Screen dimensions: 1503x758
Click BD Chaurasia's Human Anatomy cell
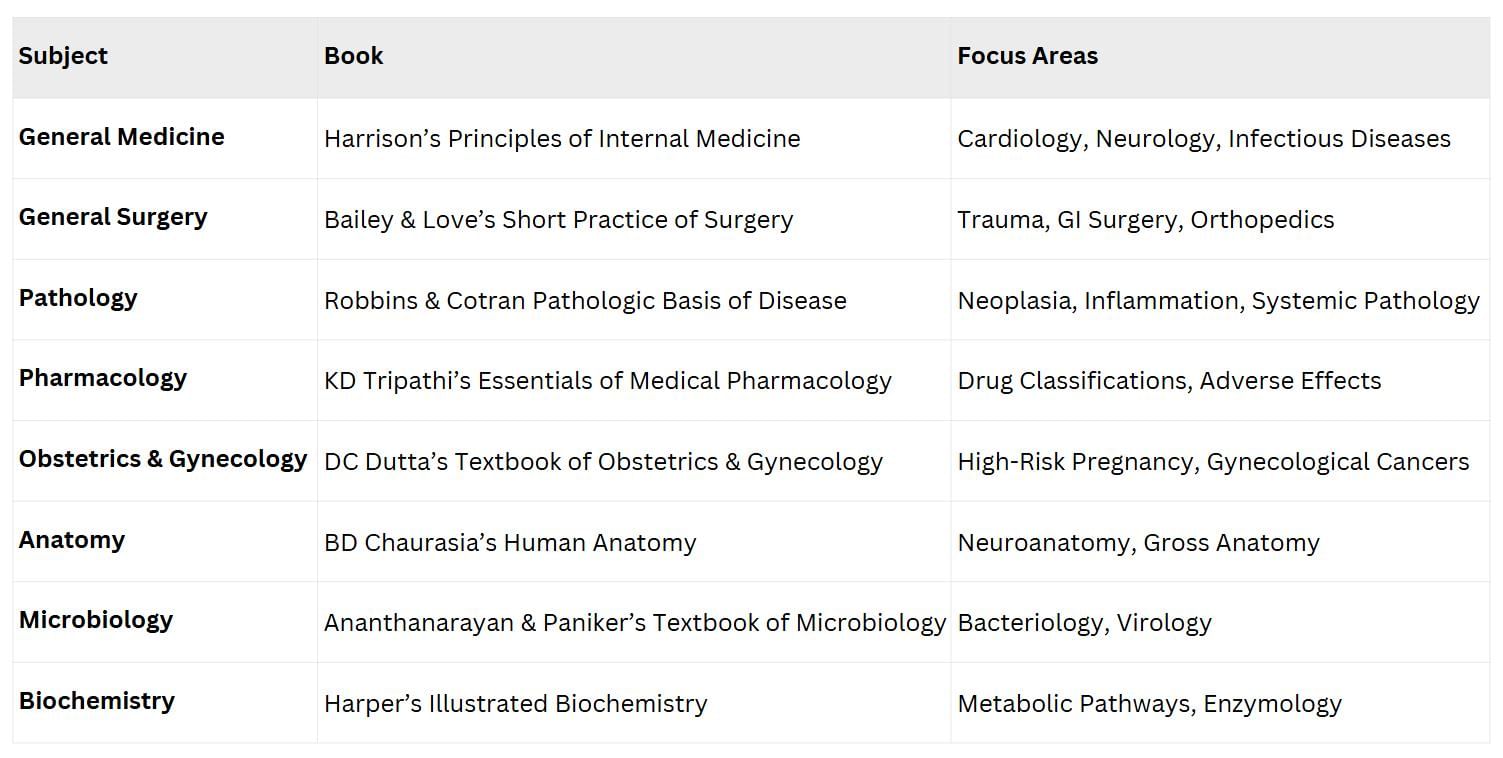[x=510, y=543]
